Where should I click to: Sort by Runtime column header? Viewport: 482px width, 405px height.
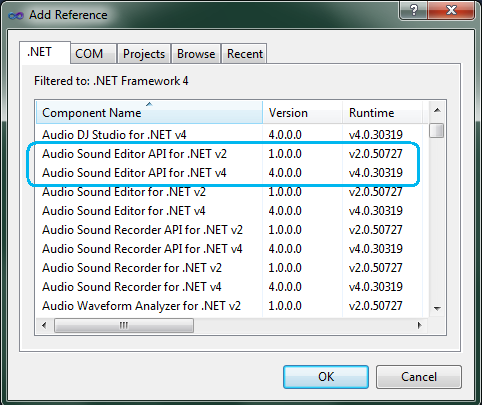click(383, 113)
